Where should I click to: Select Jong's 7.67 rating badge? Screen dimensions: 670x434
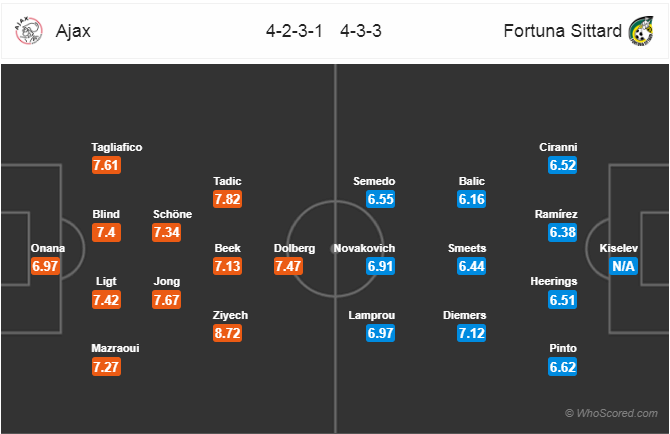click(167, 300)
